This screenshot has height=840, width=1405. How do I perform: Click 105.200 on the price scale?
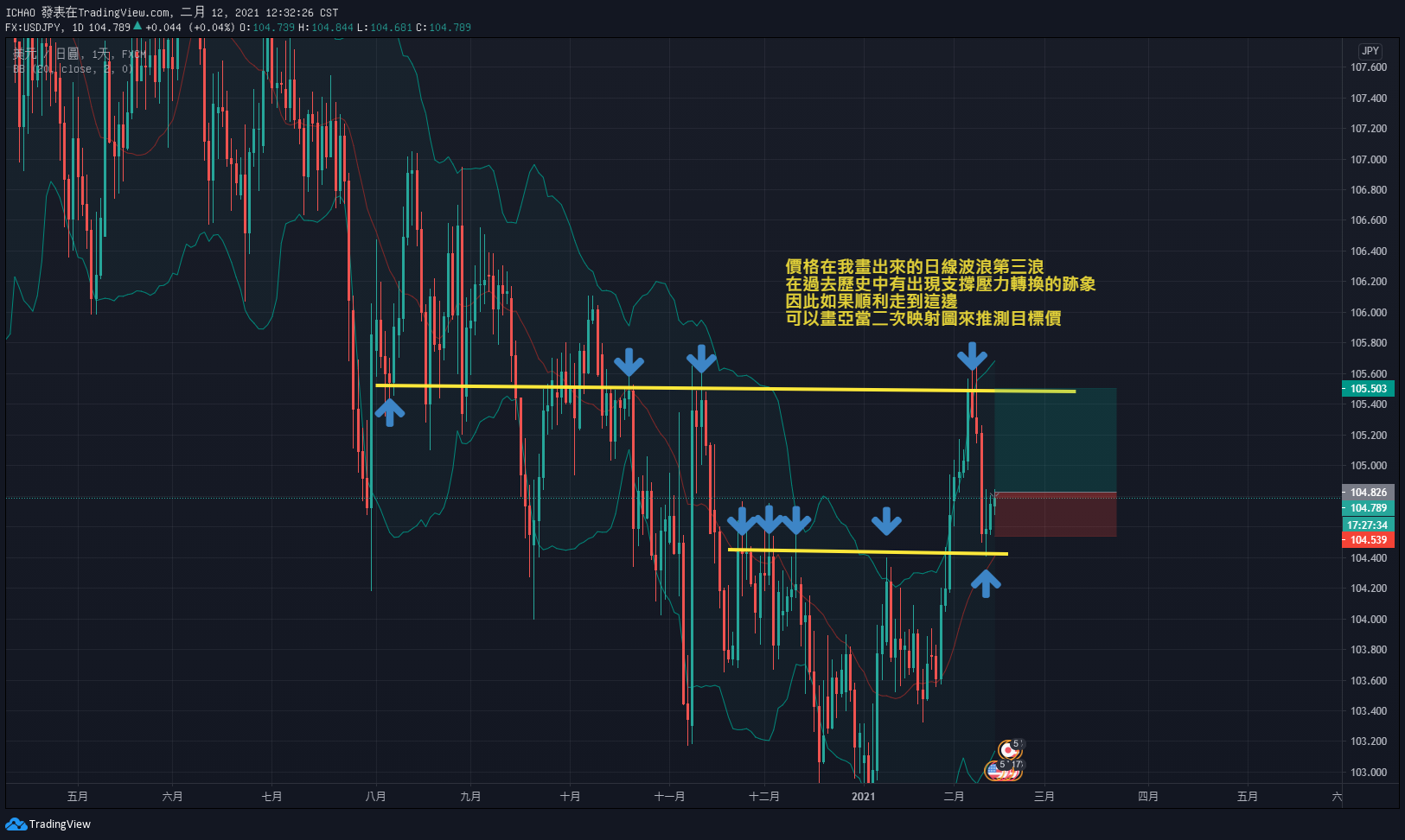pyautogui.click(x=1369, y=435)
